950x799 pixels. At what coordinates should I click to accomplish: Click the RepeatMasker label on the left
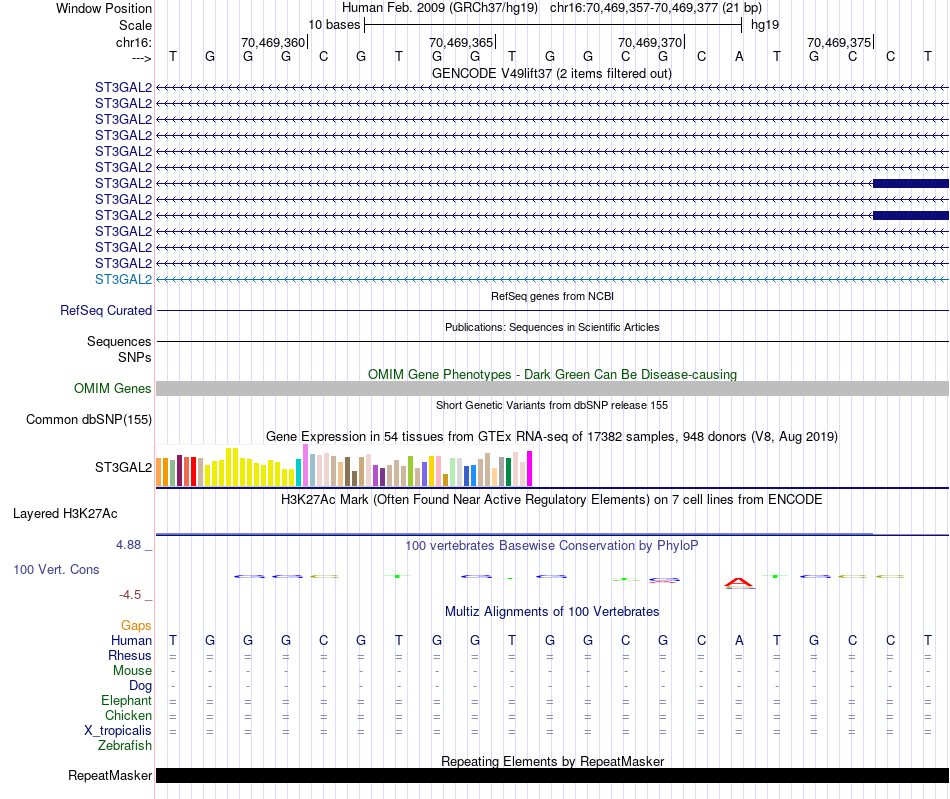pyautogui.click(x=110, y=775)
